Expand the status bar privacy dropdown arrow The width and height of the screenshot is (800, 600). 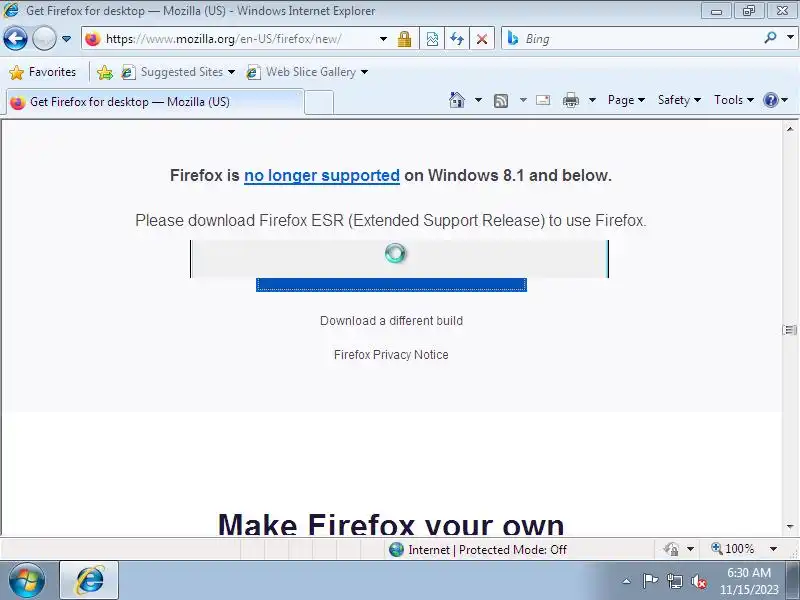pyautogui.click(x=690, y=549)
